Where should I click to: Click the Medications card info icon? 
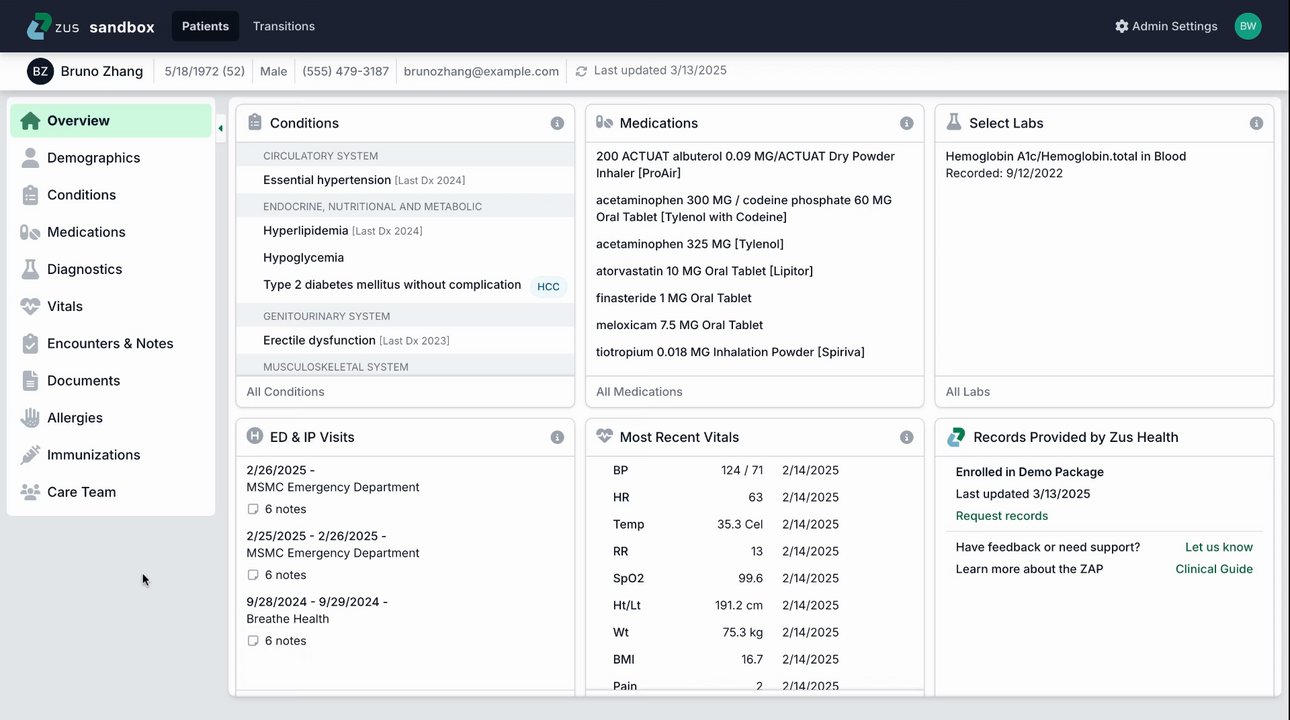[x=906, y=123]
